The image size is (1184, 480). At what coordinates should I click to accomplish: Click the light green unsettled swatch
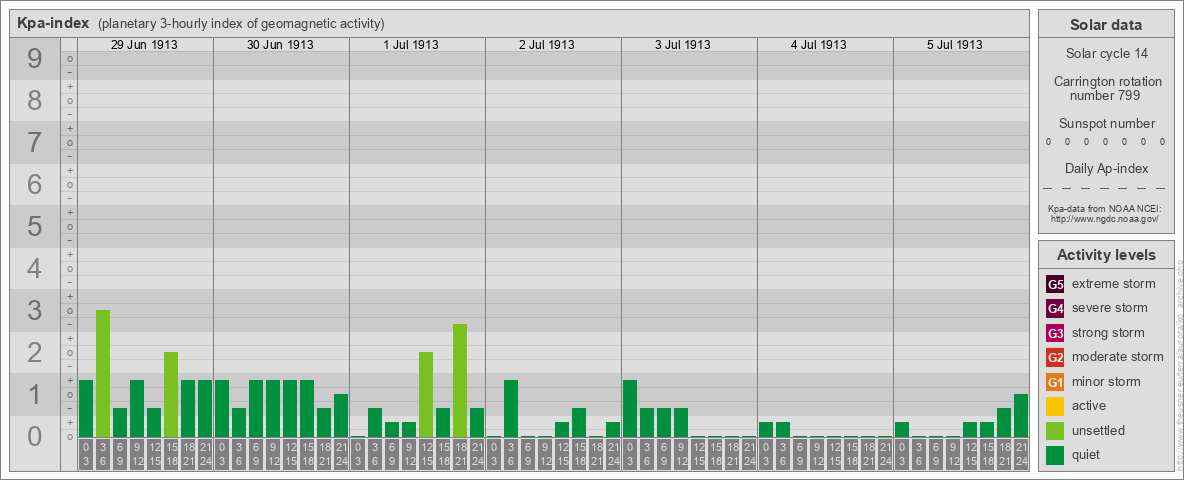[x=1055, y=430]
